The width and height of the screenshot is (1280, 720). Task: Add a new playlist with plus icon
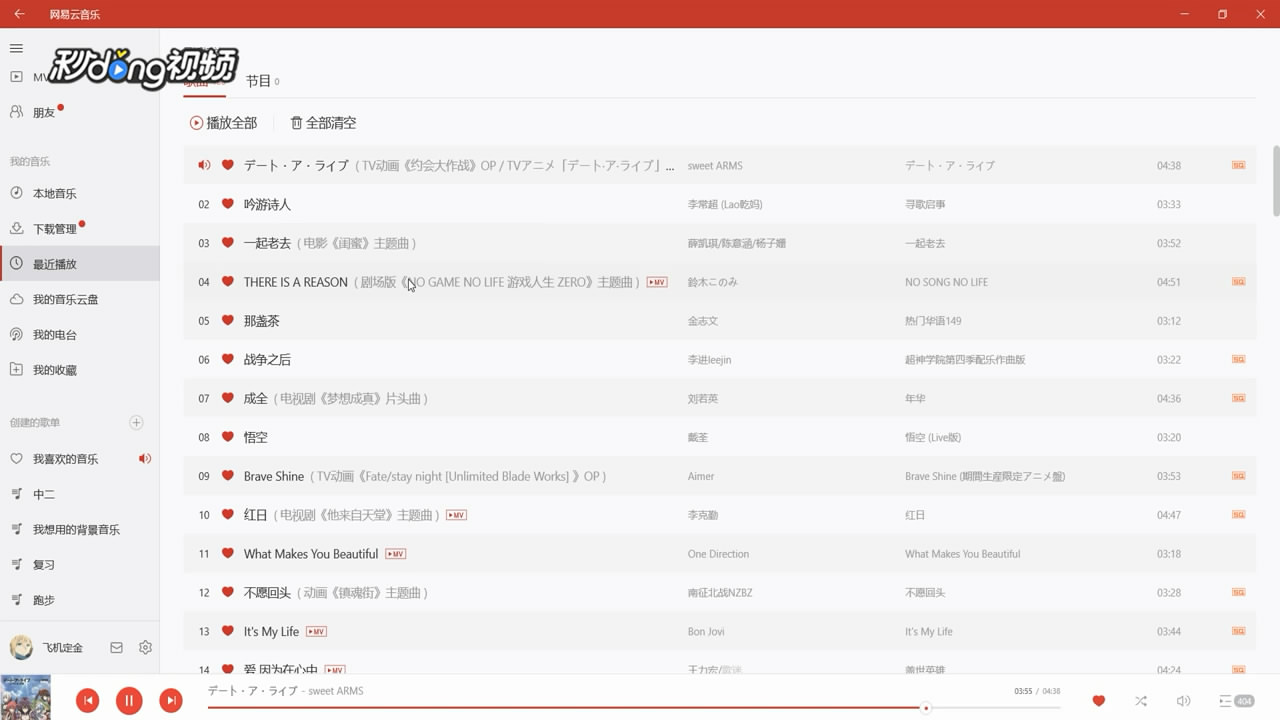click(137, 423)
